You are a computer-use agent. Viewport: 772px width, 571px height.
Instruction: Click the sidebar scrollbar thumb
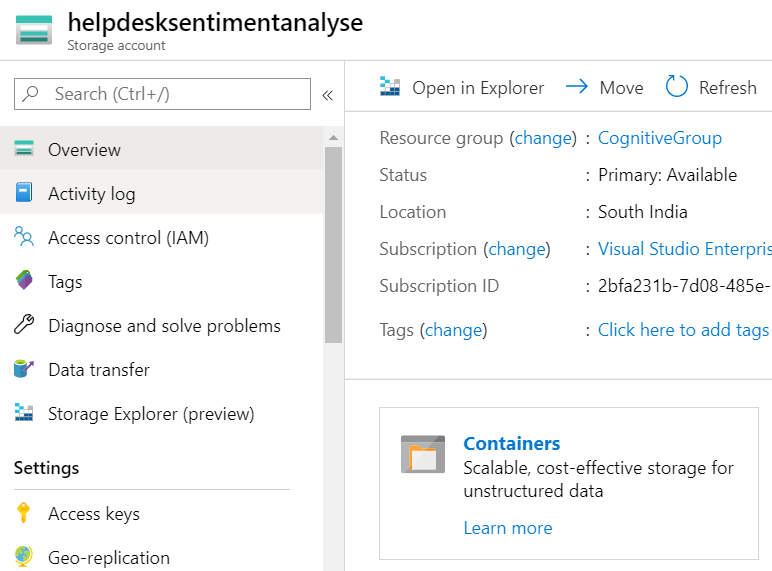coord(333,245)
